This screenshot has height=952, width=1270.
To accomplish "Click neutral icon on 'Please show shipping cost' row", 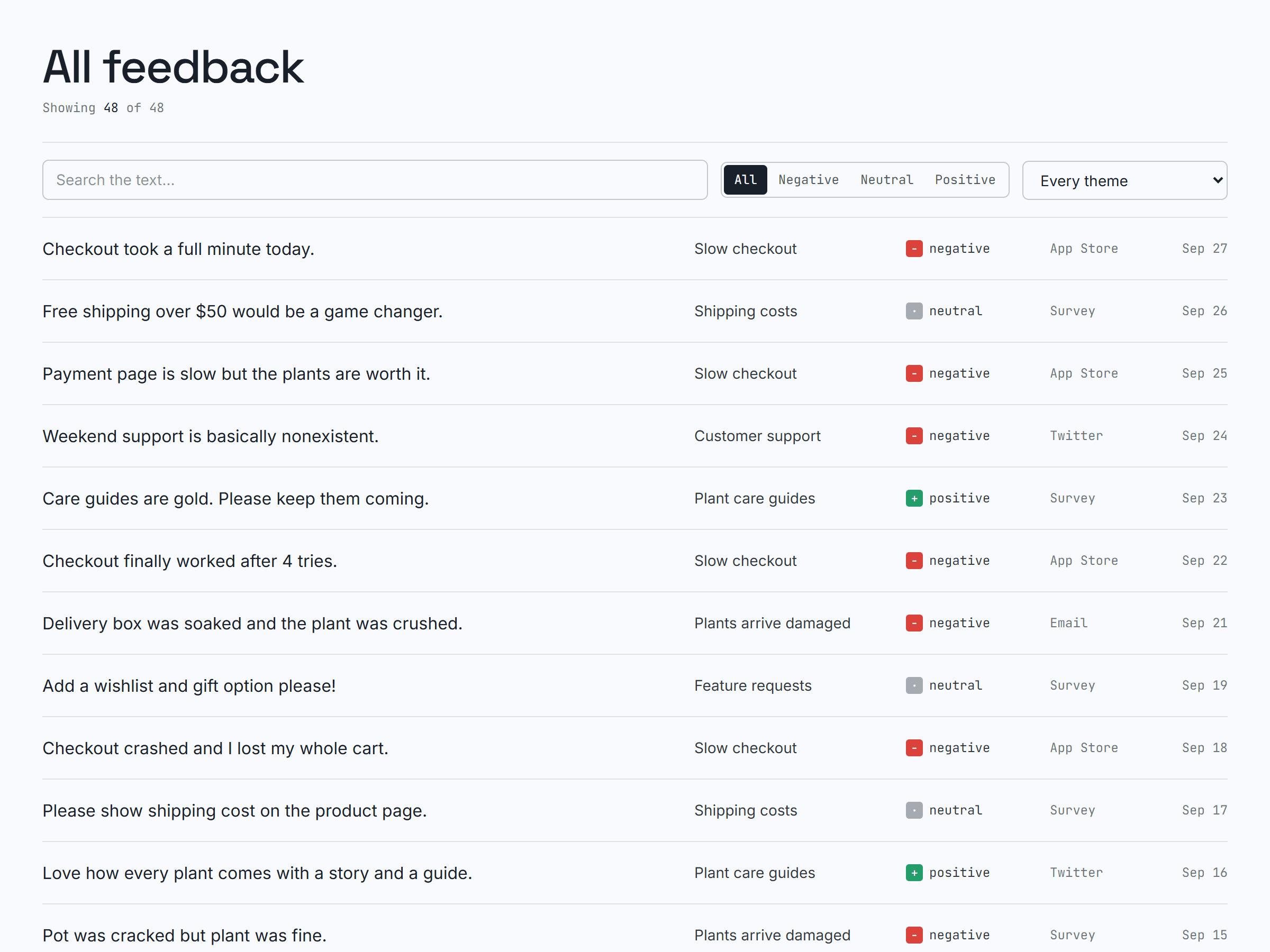I will click(914, 811).
